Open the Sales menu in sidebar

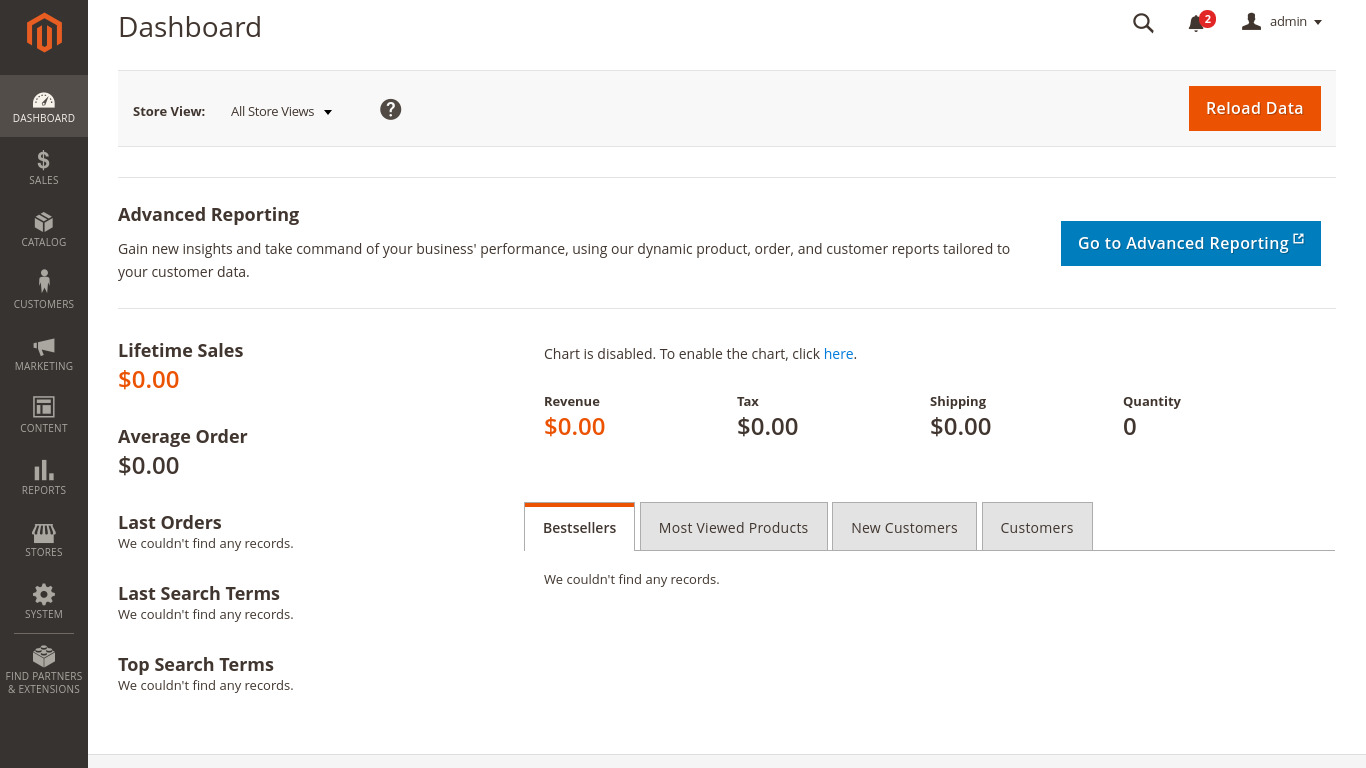(44, 167)
